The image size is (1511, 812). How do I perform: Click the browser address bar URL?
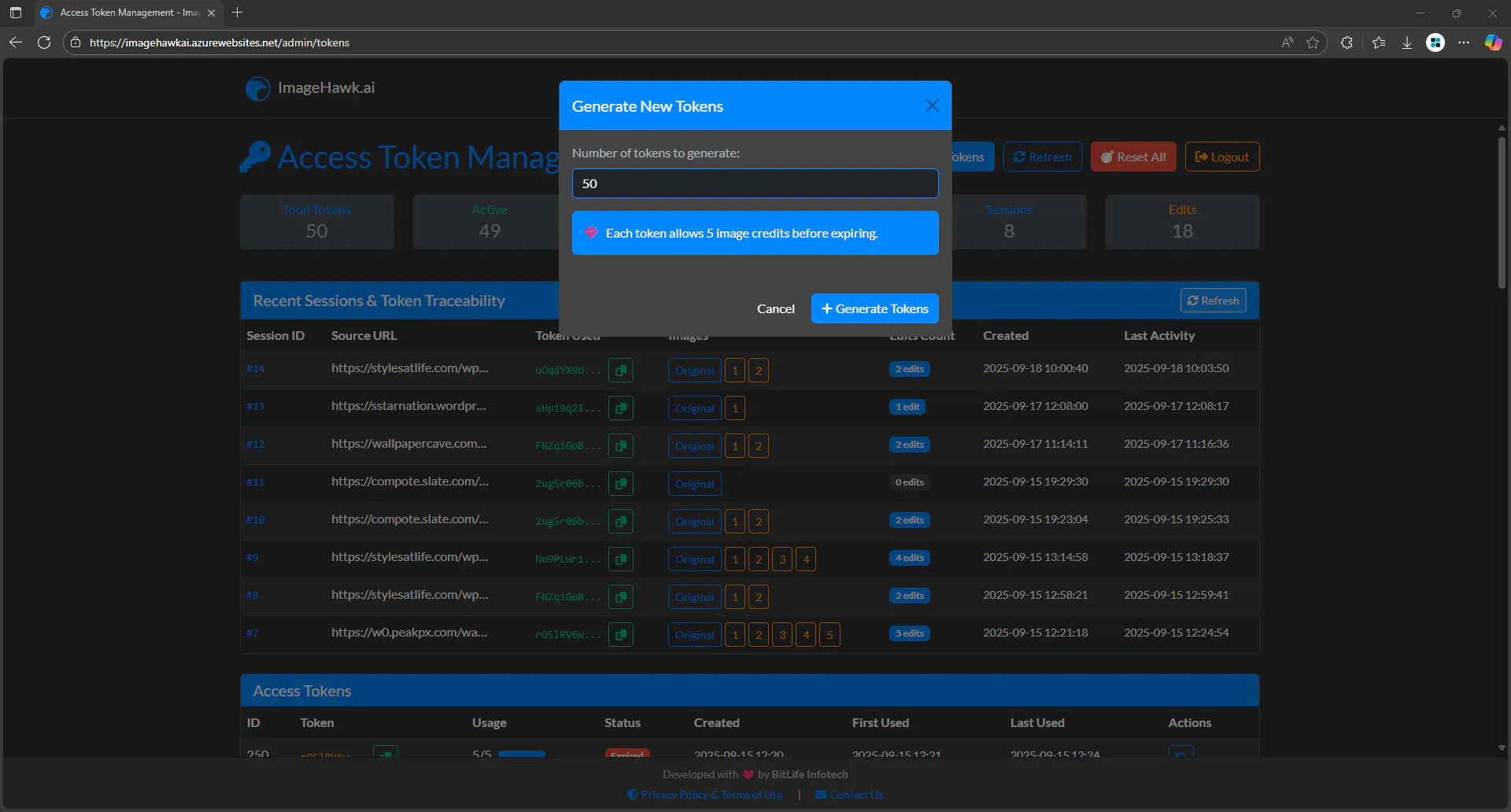(220, 42)
